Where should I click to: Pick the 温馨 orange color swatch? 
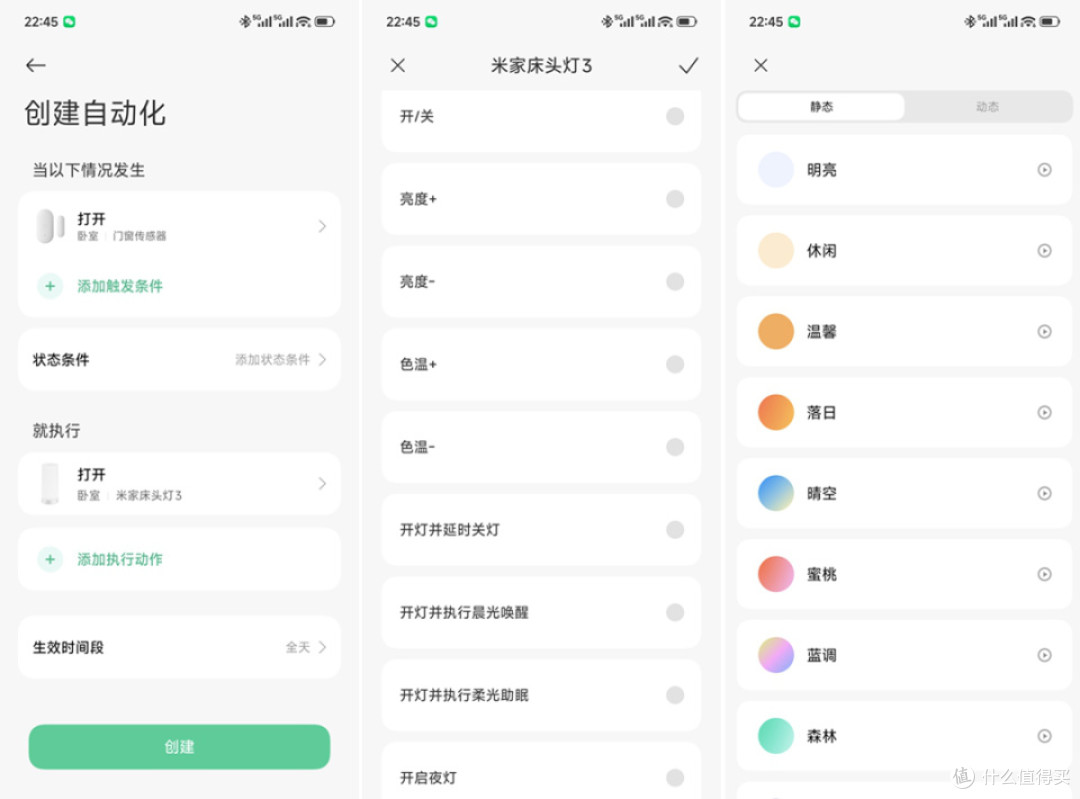pos(776,331)
